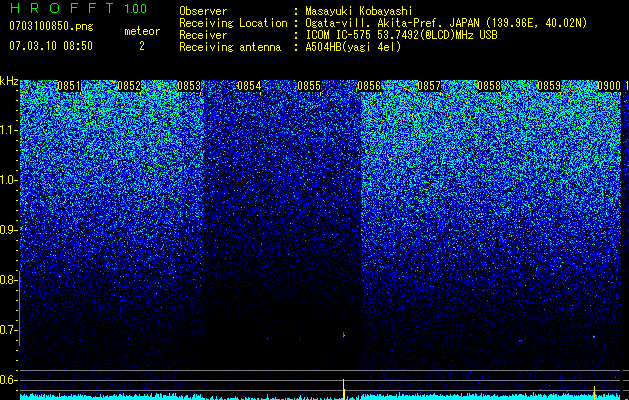Click the tall yellow power spike near 0856
629x400 pixels.
click(344, 389)
